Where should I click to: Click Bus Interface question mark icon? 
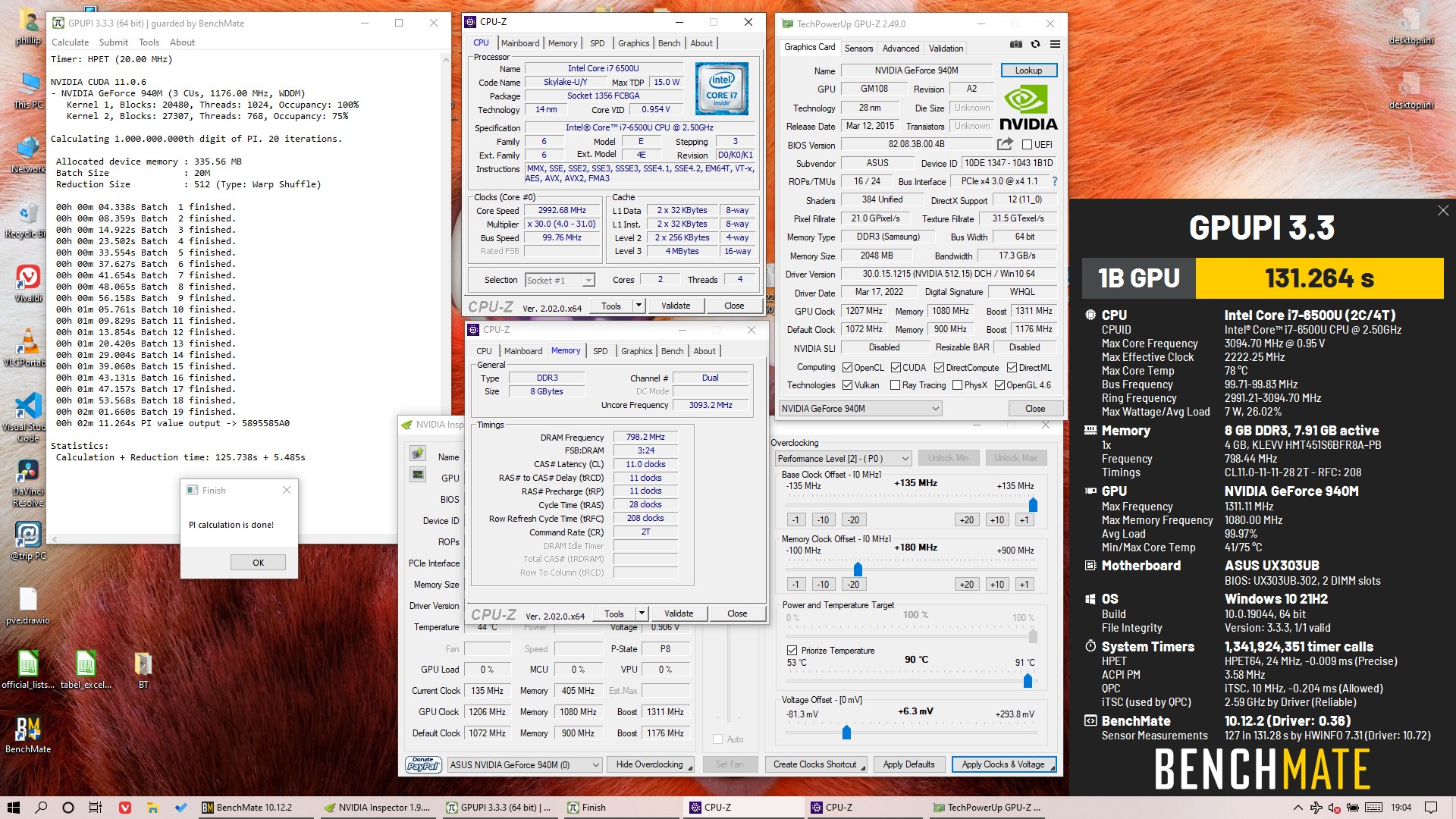pyautogui.click(x=1054, y=181)
